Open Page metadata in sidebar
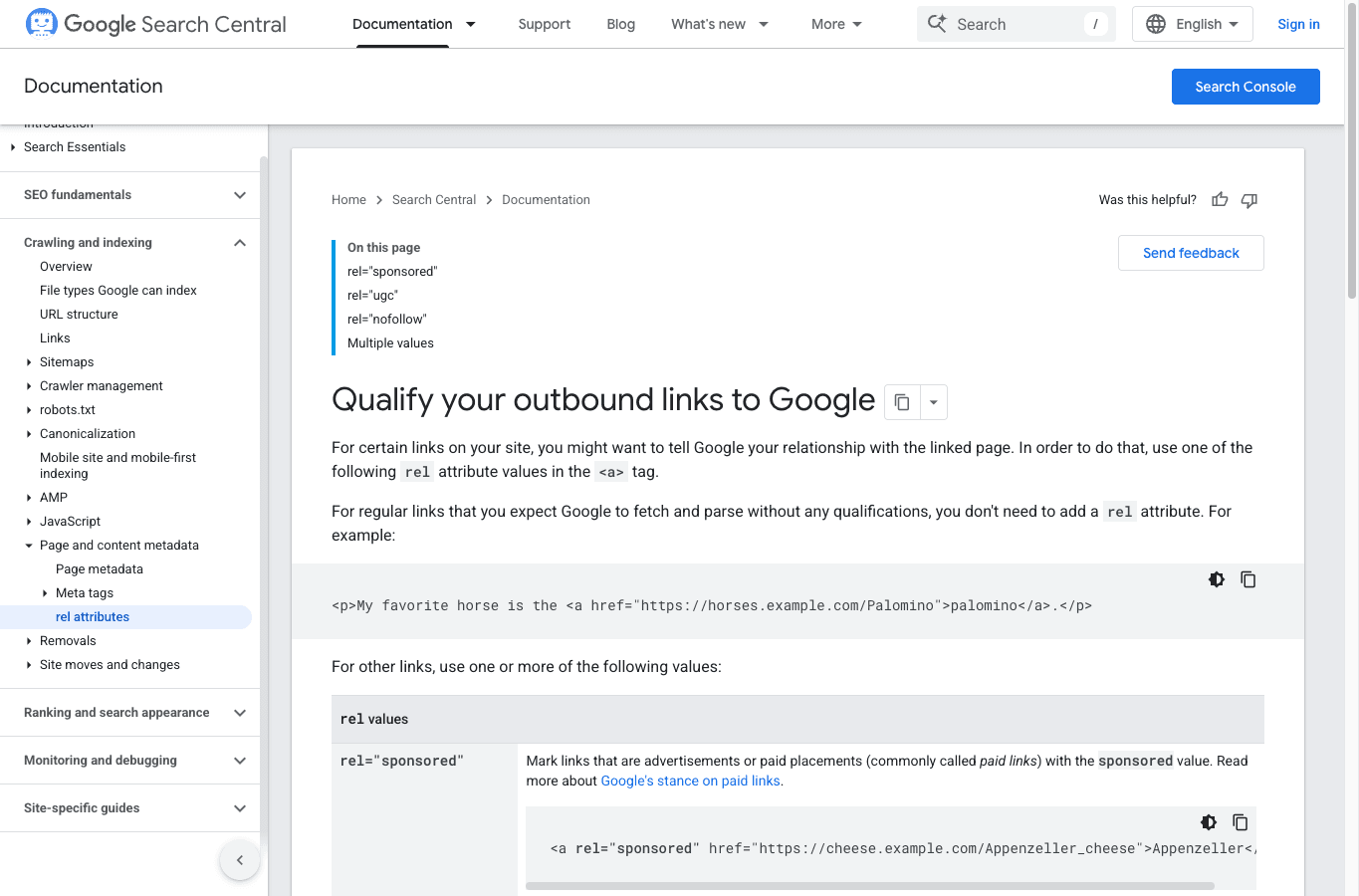 coord(100,569)
